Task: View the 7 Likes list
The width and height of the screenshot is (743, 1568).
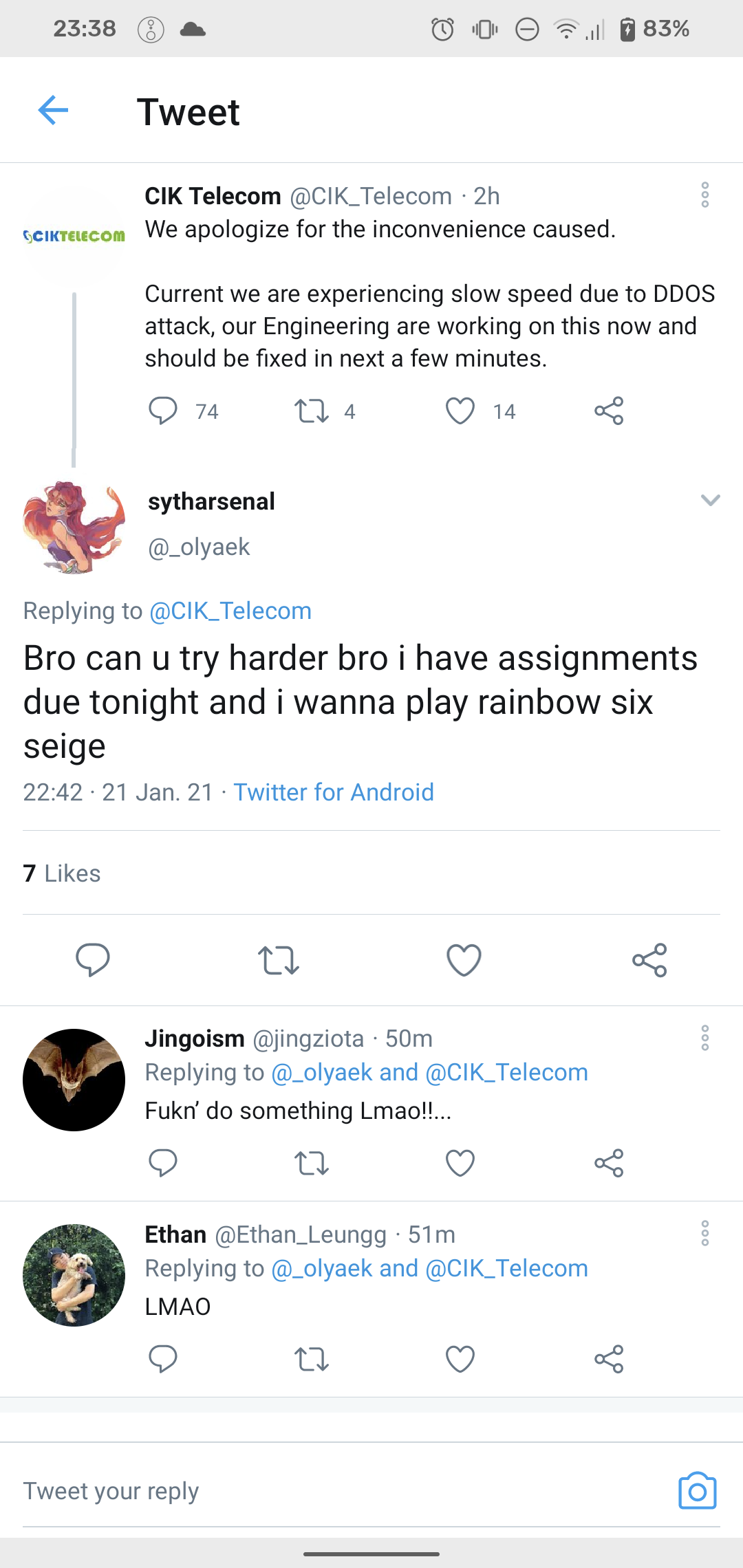Action: [x=62, y=873]
